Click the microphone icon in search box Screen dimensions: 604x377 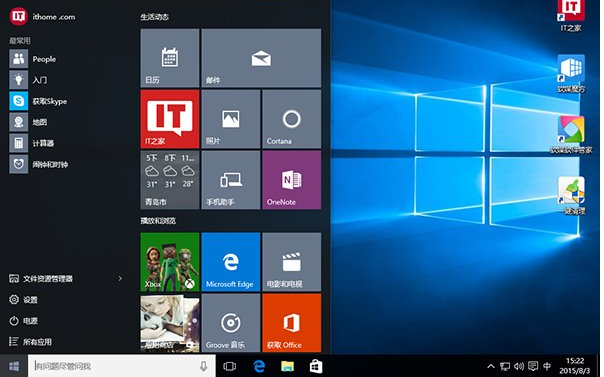[203, 366]
